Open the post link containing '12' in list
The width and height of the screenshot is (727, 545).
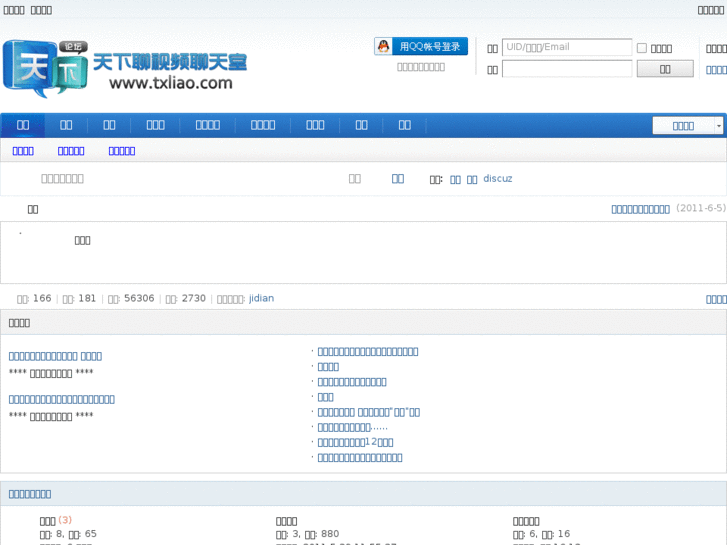pos(355,442)
